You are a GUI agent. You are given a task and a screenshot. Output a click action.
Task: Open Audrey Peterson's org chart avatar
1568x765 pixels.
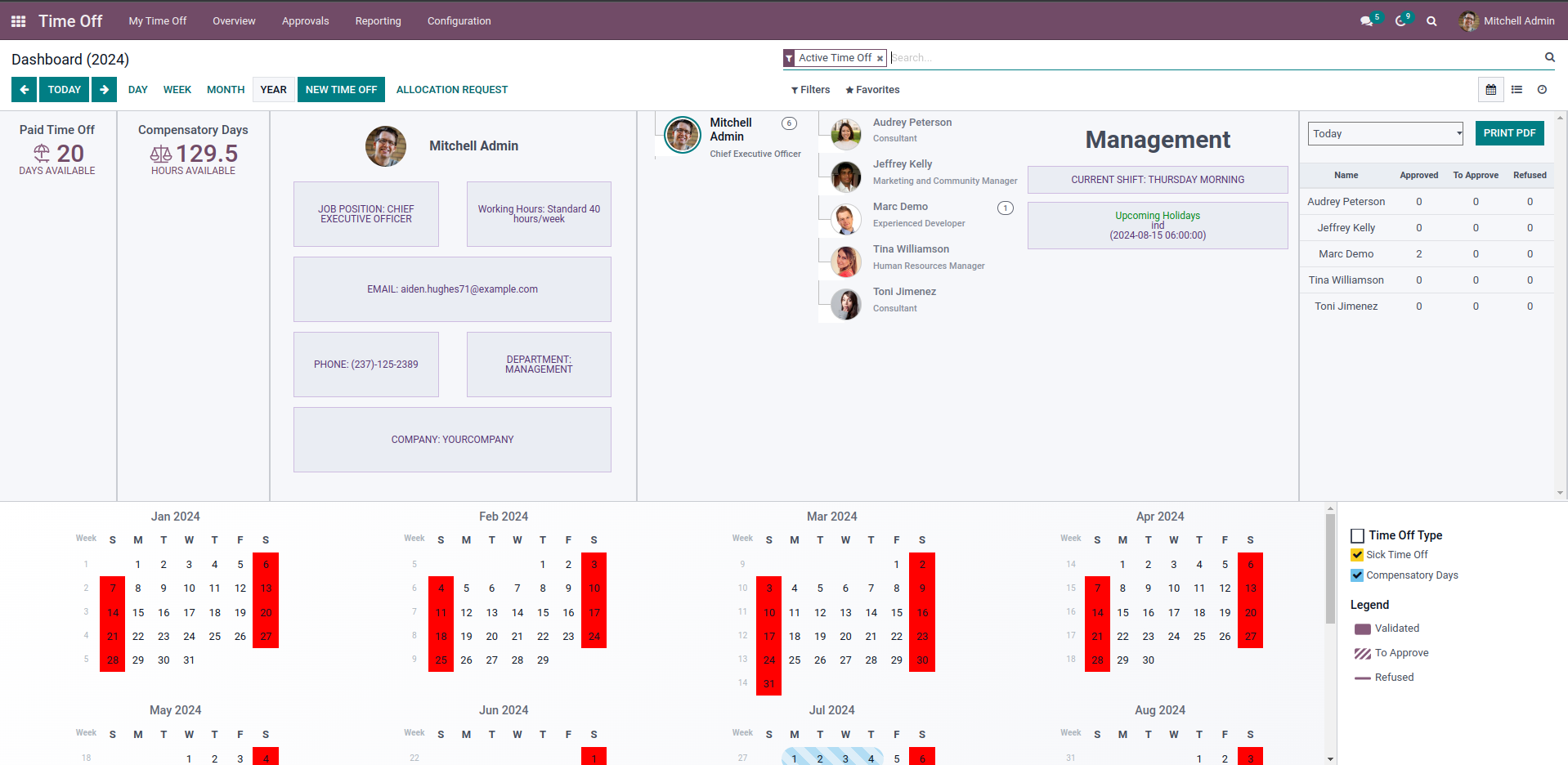click(846, 133)
